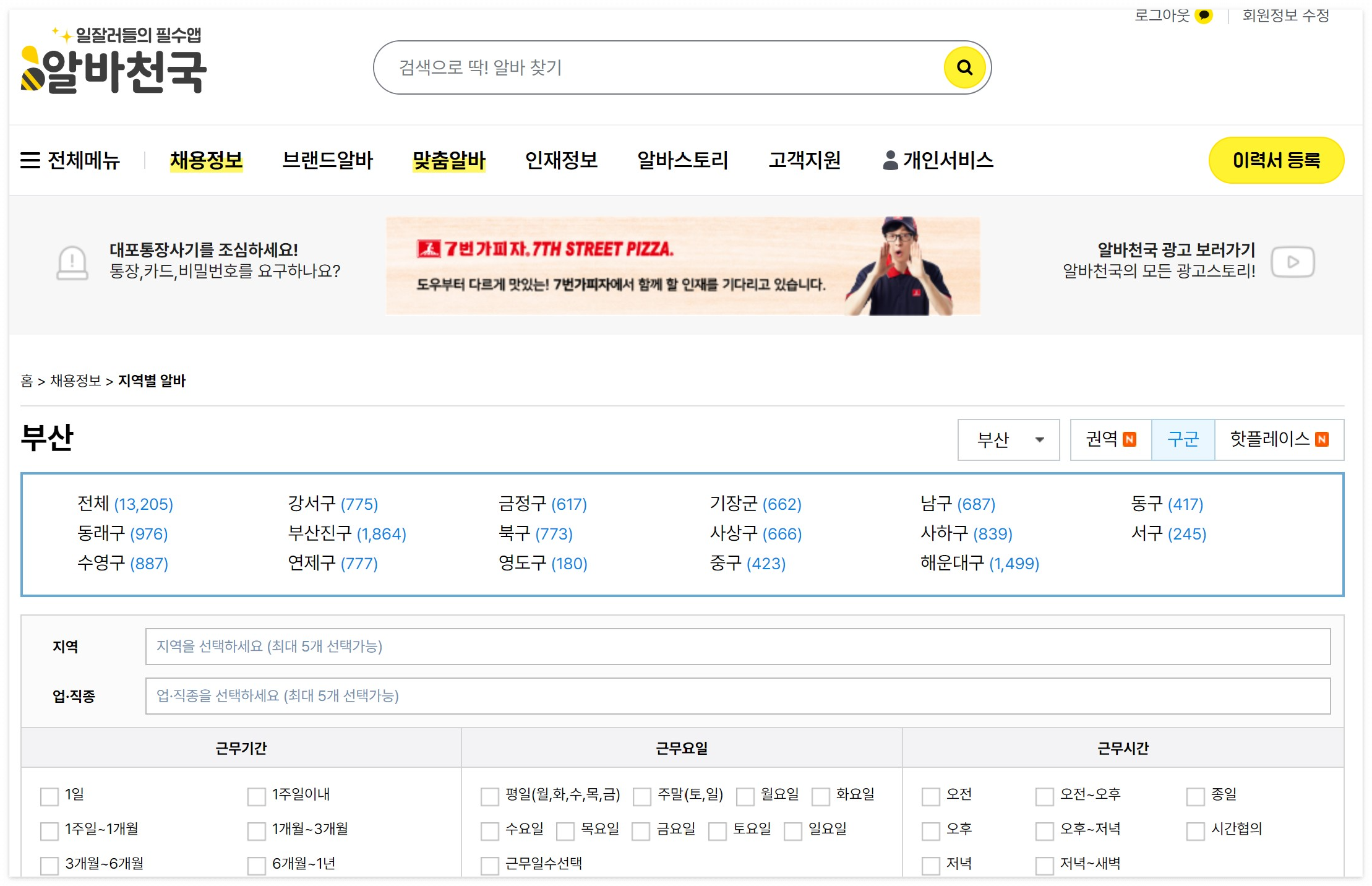The width and height of the screenshot is (1372, 886).
Task: Open the 전체메뉴 hamburger menu icon
Action: click(30, 160)
